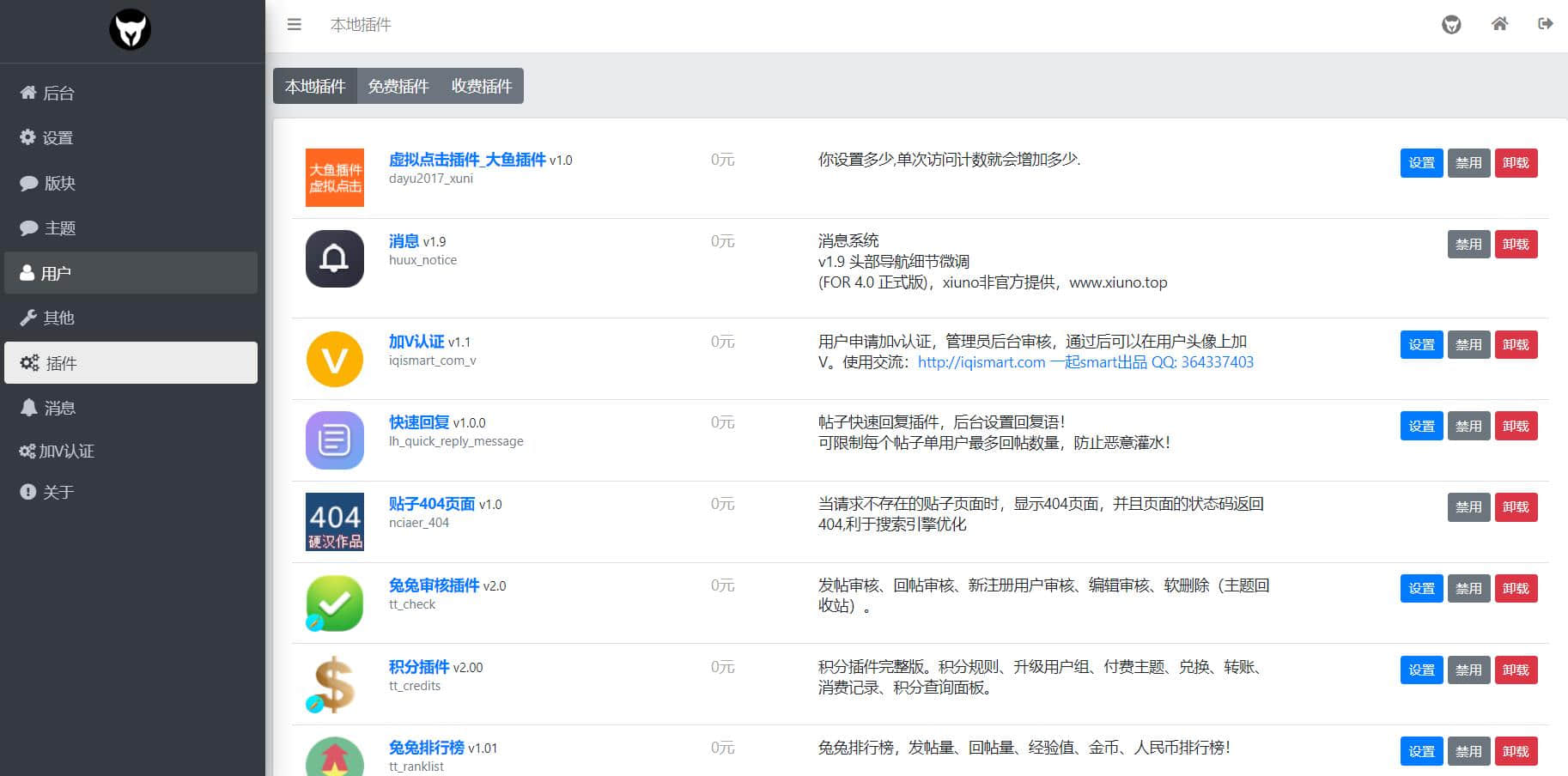The image size is (1568, 776).
Task: Click the purple quick reply plugin icon
Action: (334, 440)
